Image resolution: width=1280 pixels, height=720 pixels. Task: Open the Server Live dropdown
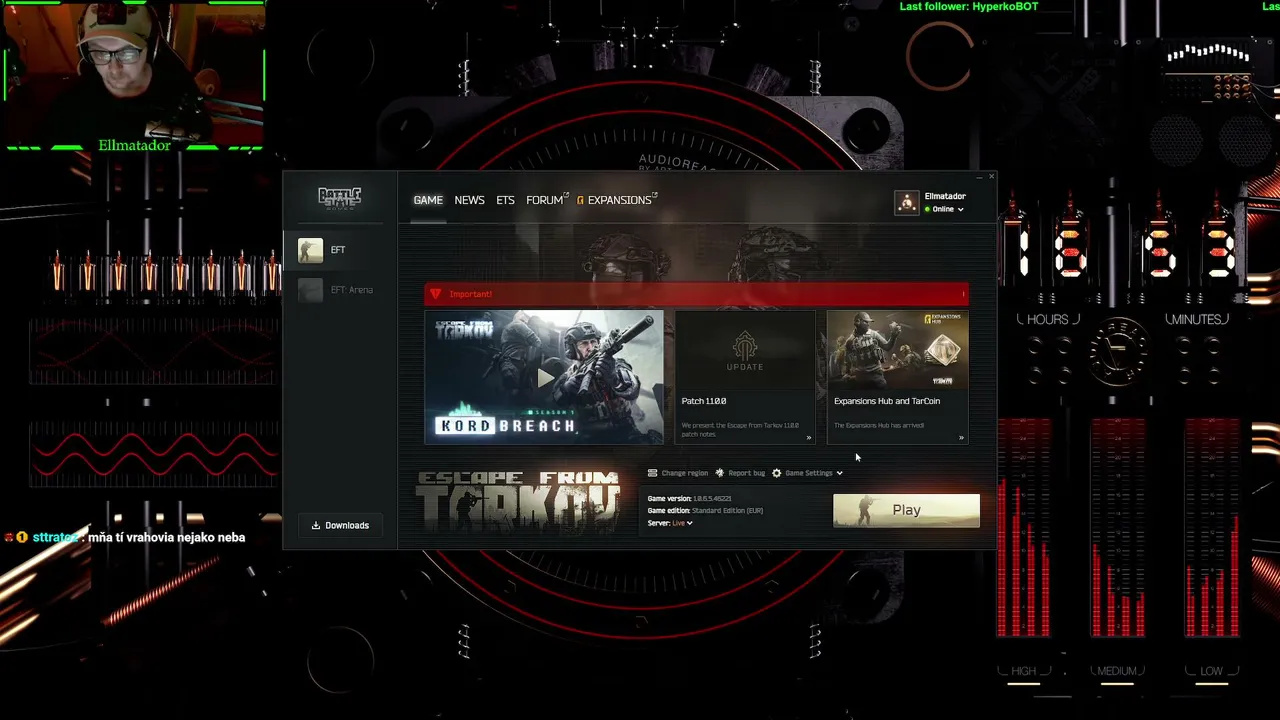[682, 523]
